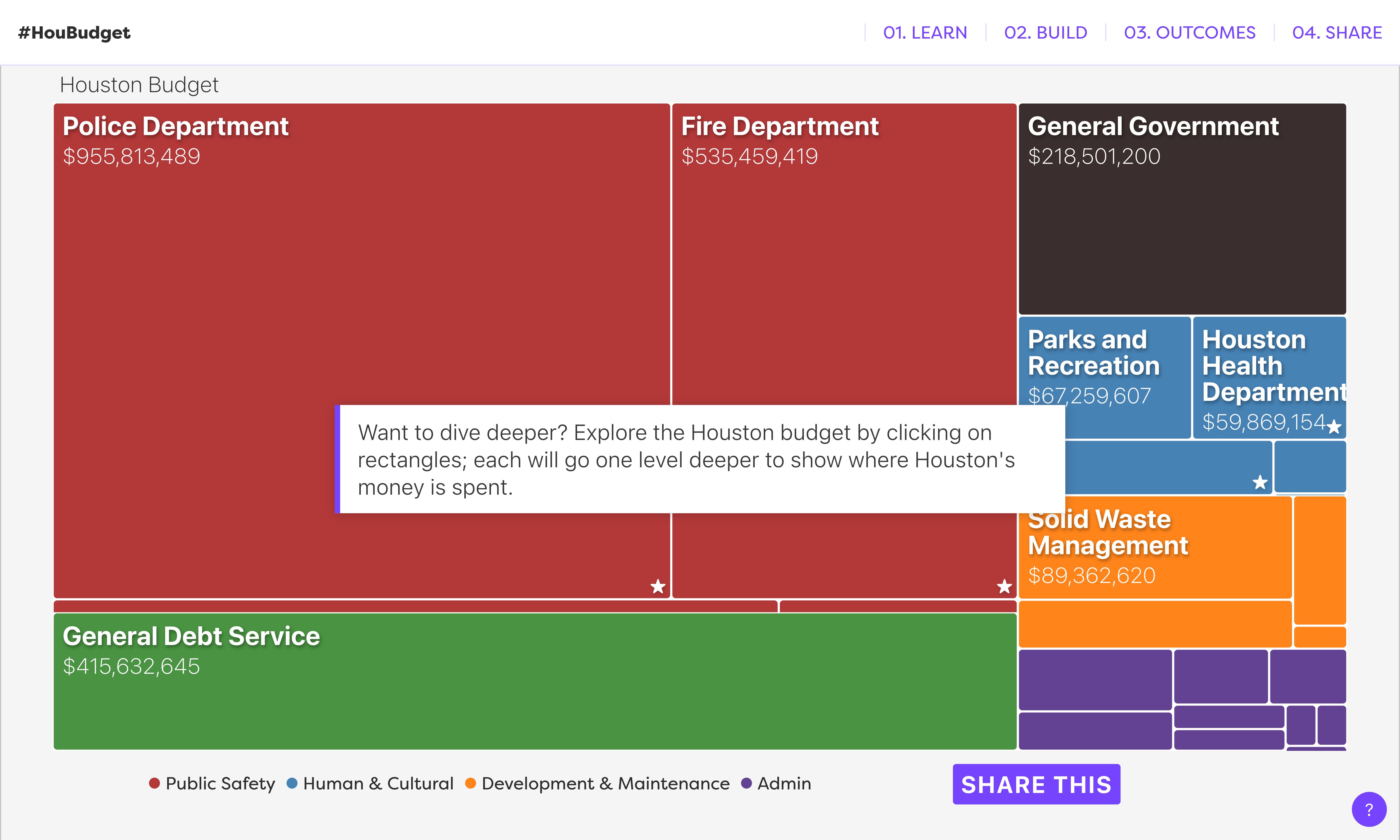Click the star icon in Fire Department tile
Viewport: 1400px width, 840px height.
(x=1004, y=587)
